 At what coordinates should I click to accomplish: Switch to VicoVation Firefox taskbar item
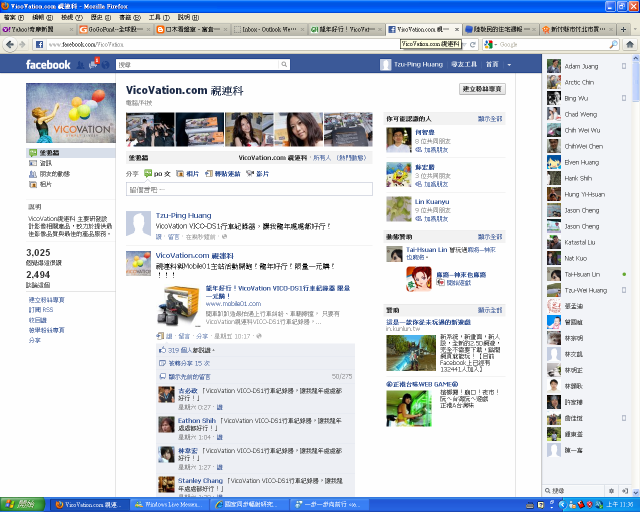coord(89,505)
